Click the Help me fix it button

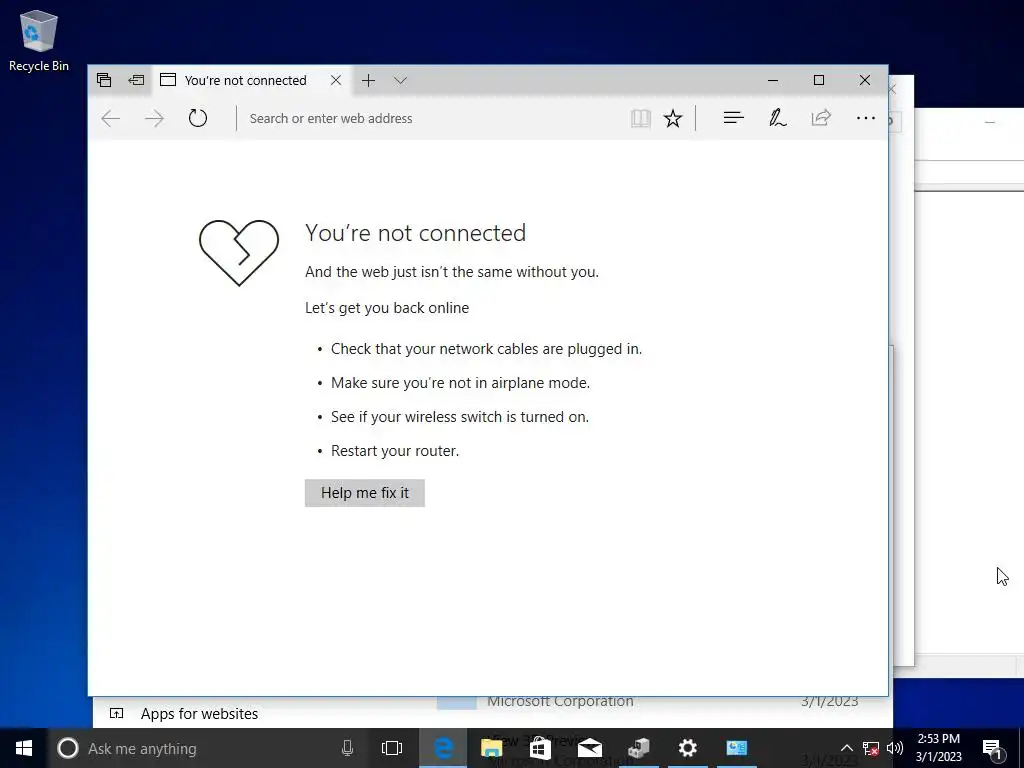coord(364,493)
